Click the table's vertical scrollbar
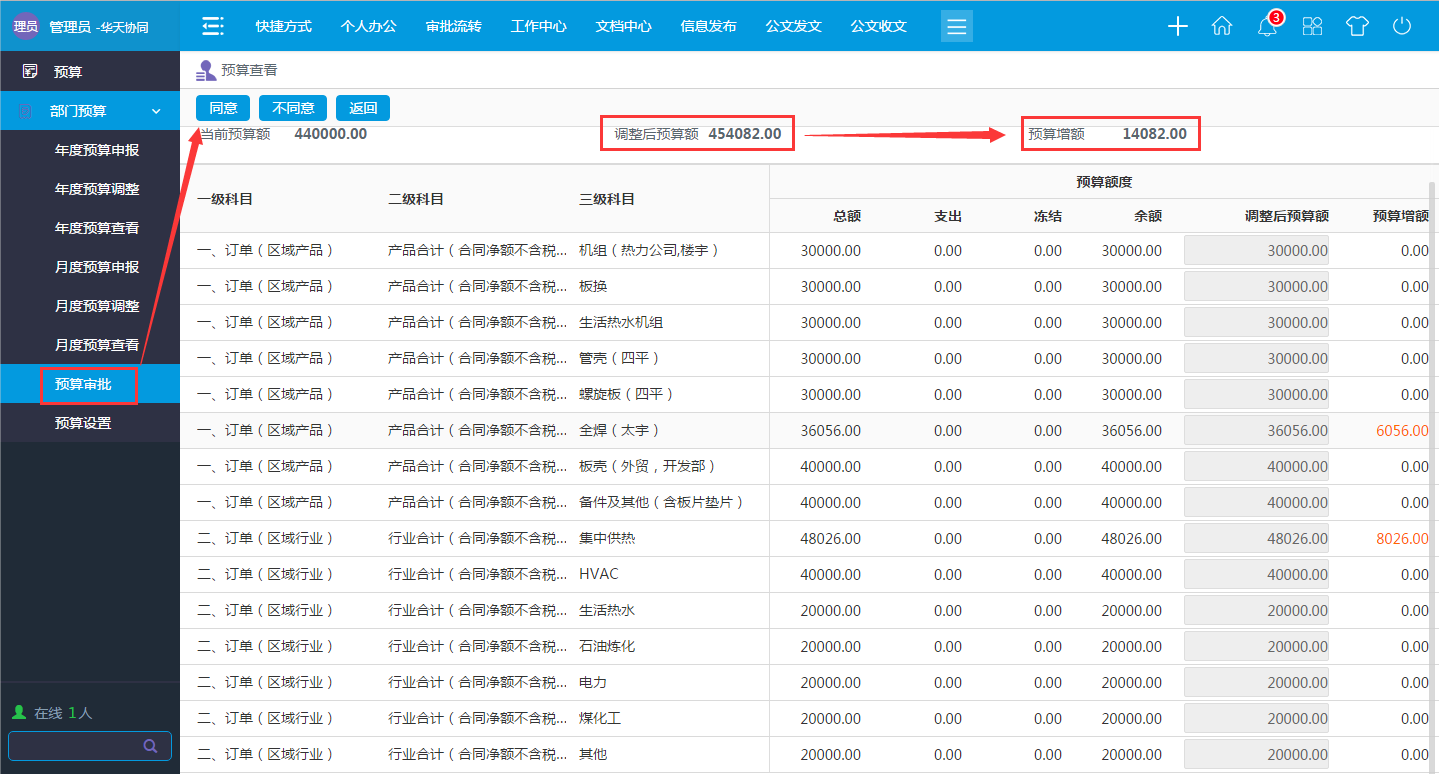This screenshot has width=1439, height=774. pyautogui.click(x=1433, y=400)
